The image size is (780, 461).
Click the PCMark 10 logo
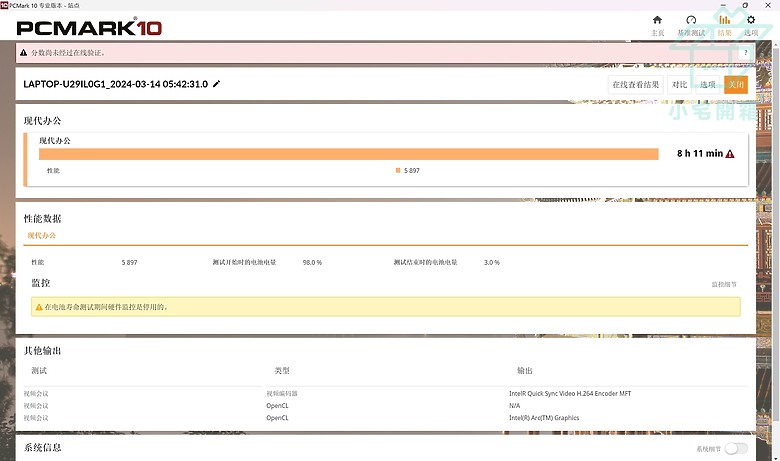tap(89, 27)
